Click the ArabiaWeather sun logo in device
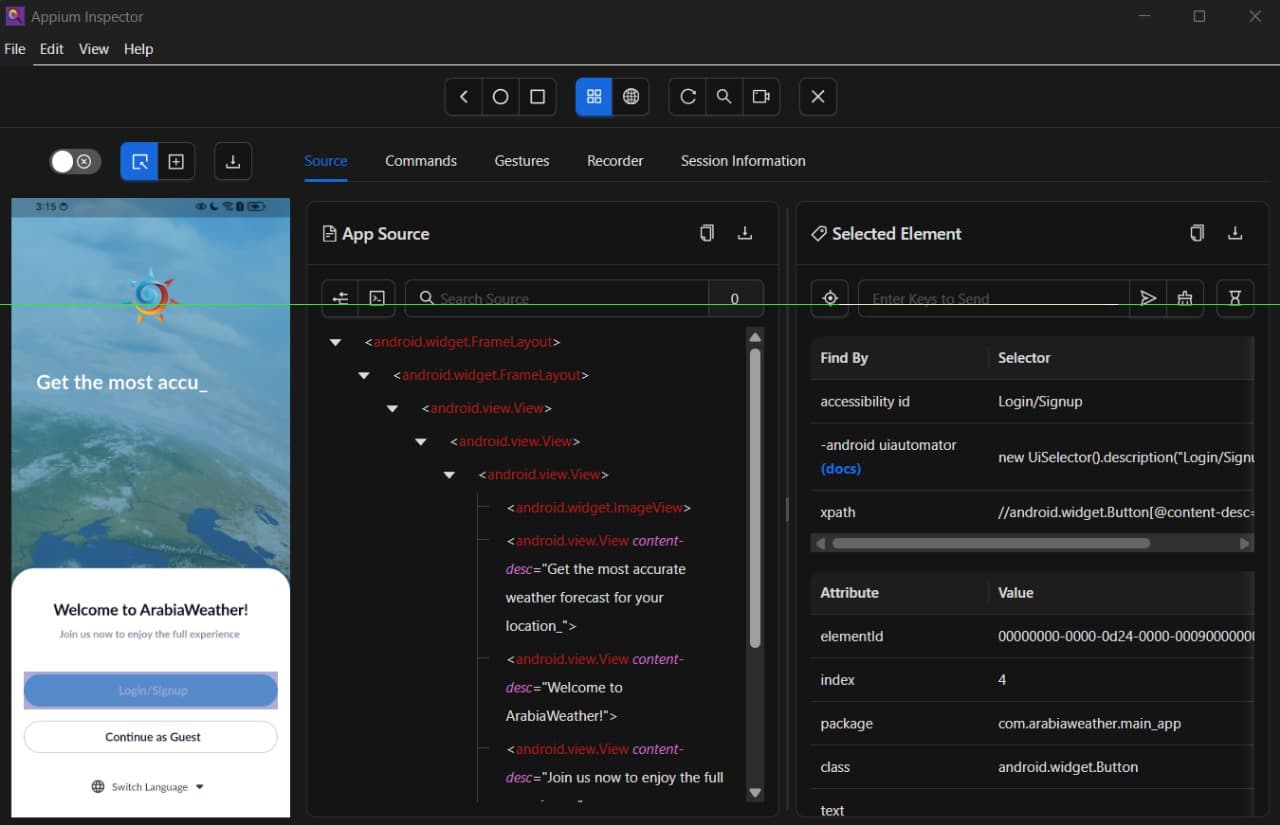 (x=151, y=295)
